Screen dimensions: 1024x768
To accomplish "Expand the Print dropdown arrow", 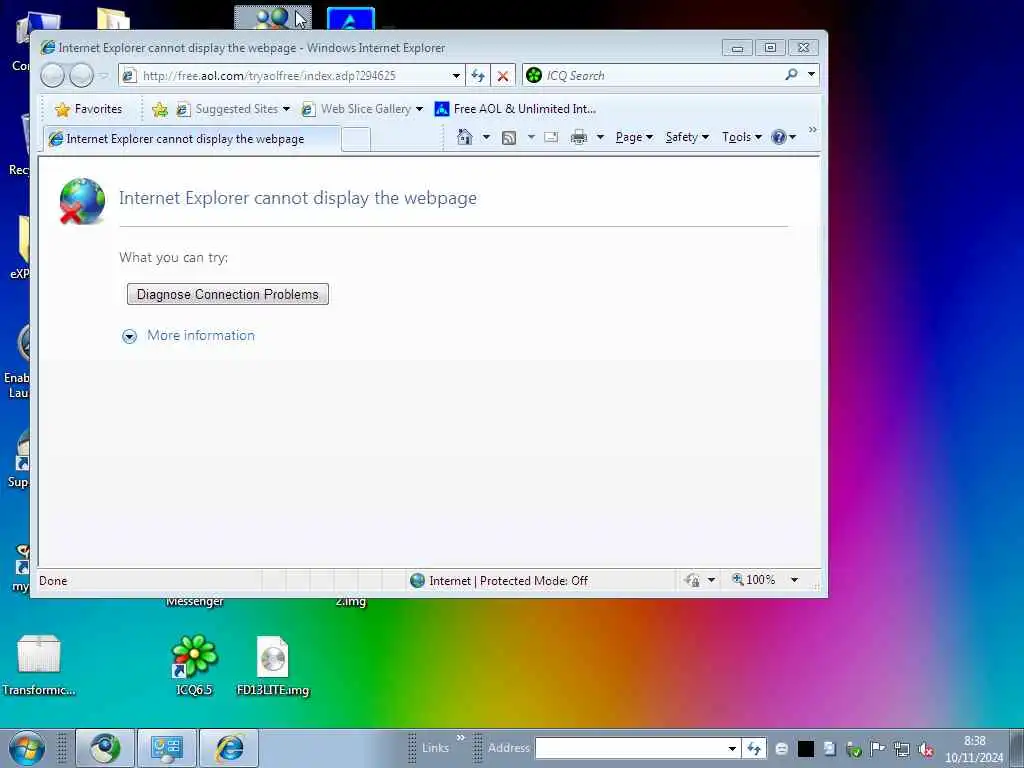I will click(600, 137).
